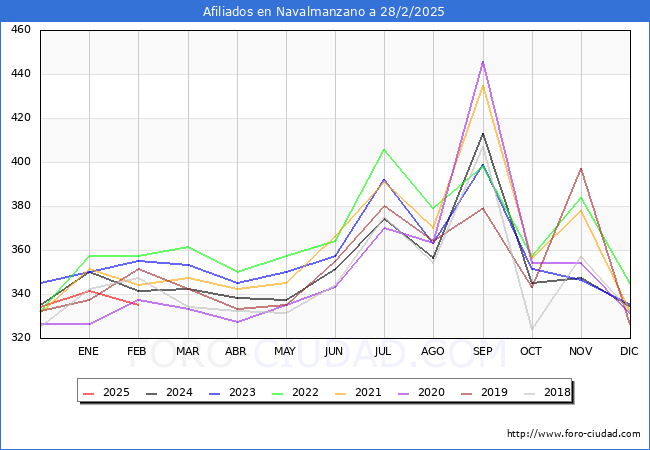Click the 360 y-axis value
650x450 pixels.
click(21, 249)
